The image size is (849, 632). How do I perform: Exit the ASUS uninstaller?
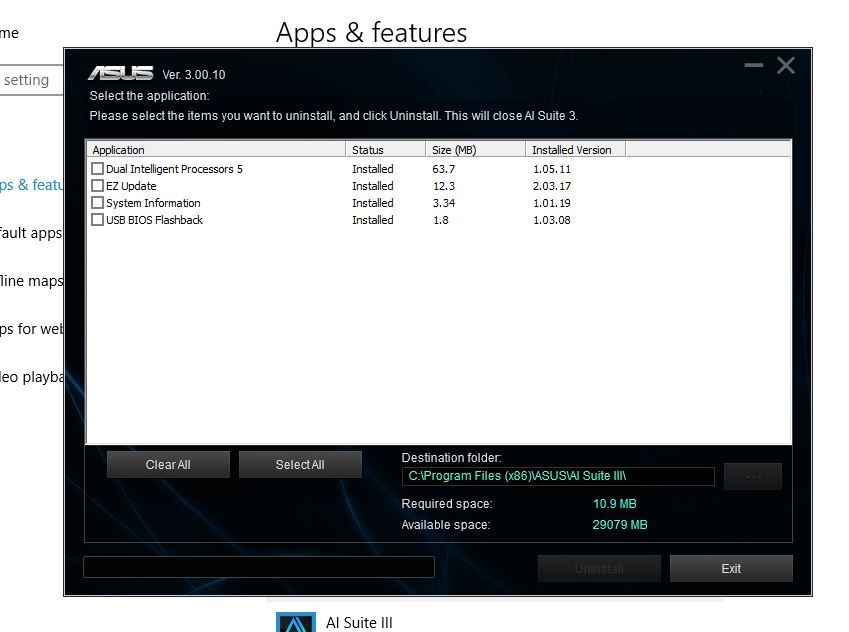coord(731,569)
